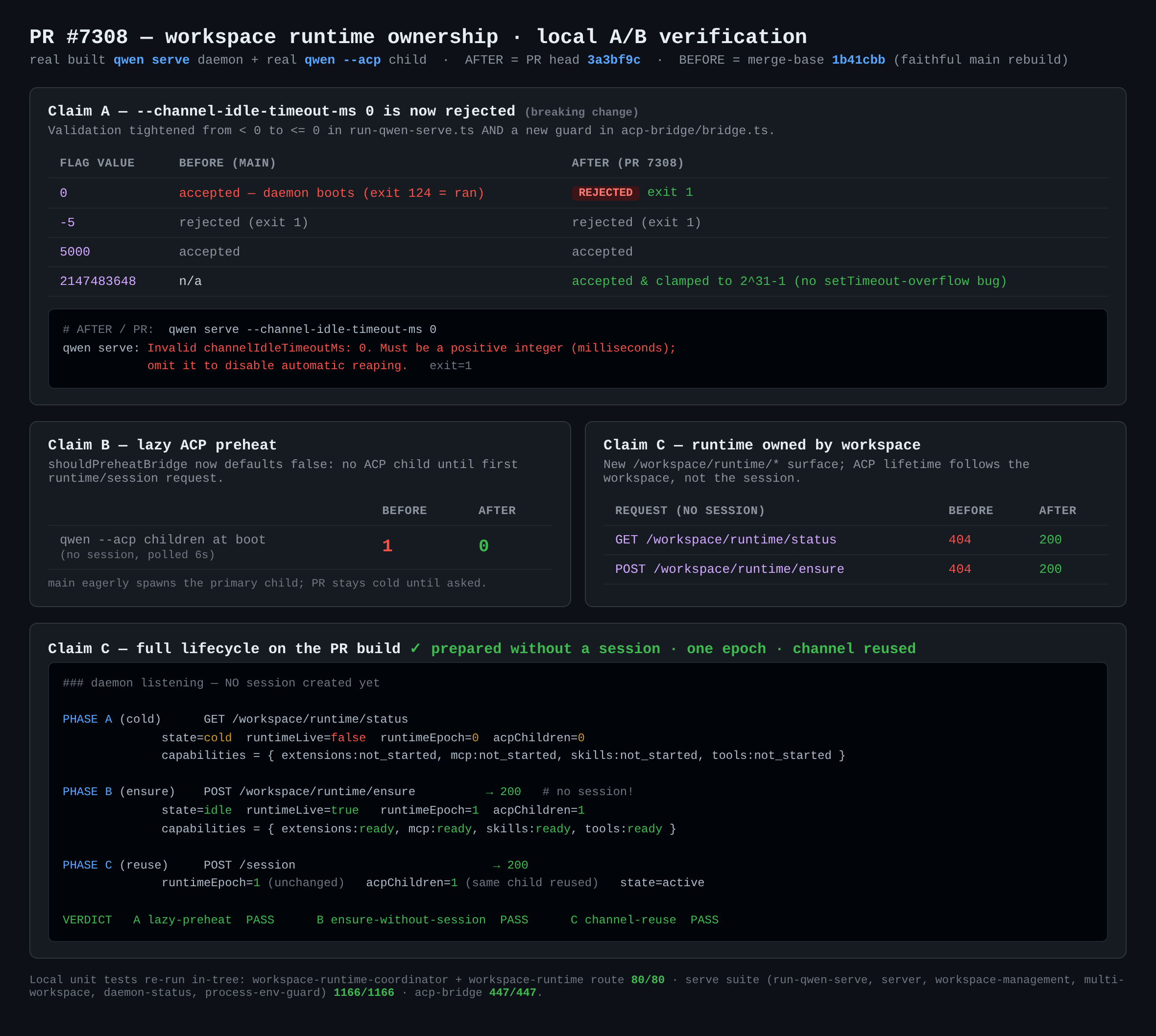Click 'qwen --acp children at boot' row label
Screen dimensions: 1156x1036
click(x=163, y=540)
